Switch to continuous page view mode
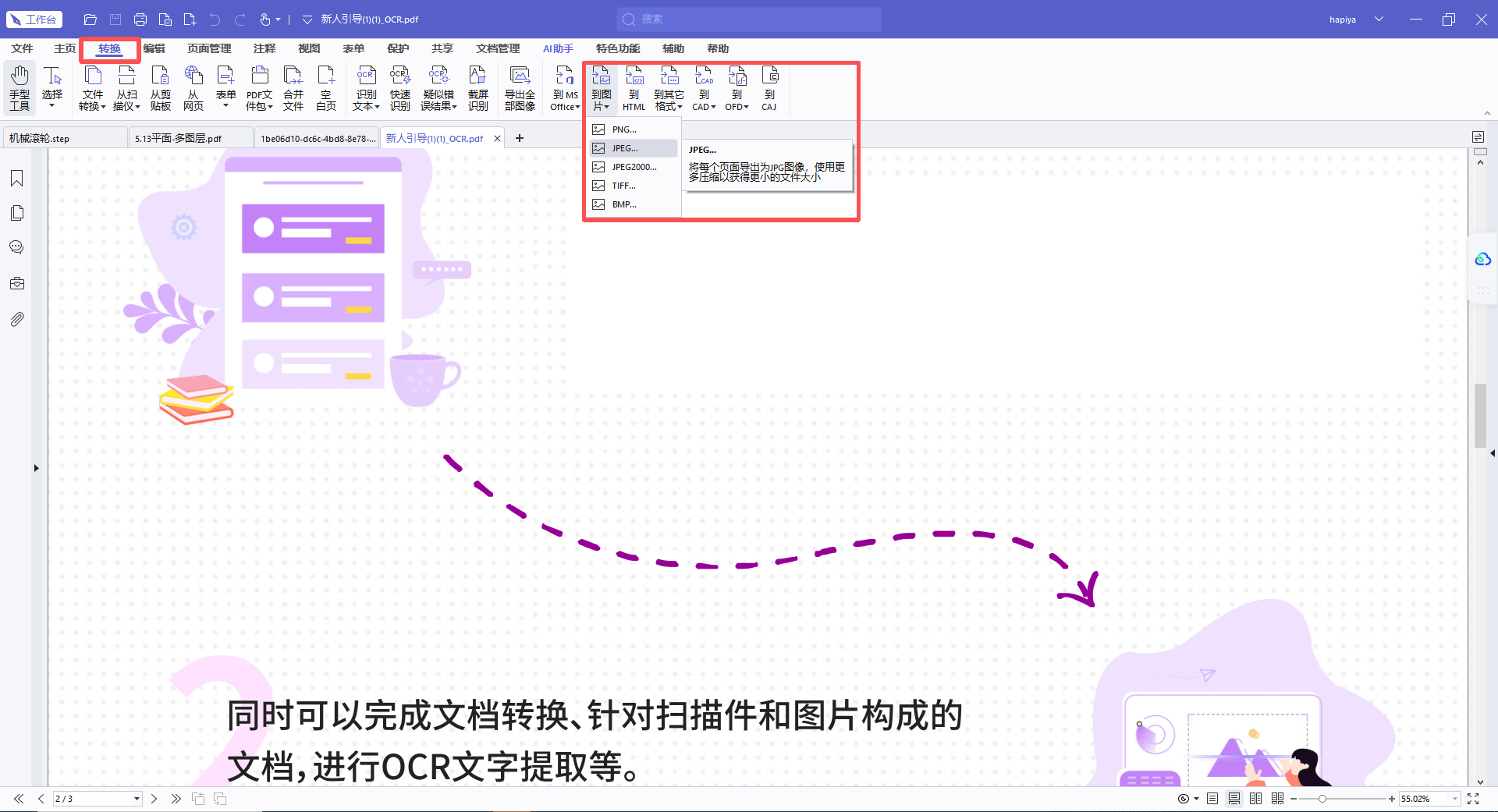1498x812 pixels. coord(1234,799)
